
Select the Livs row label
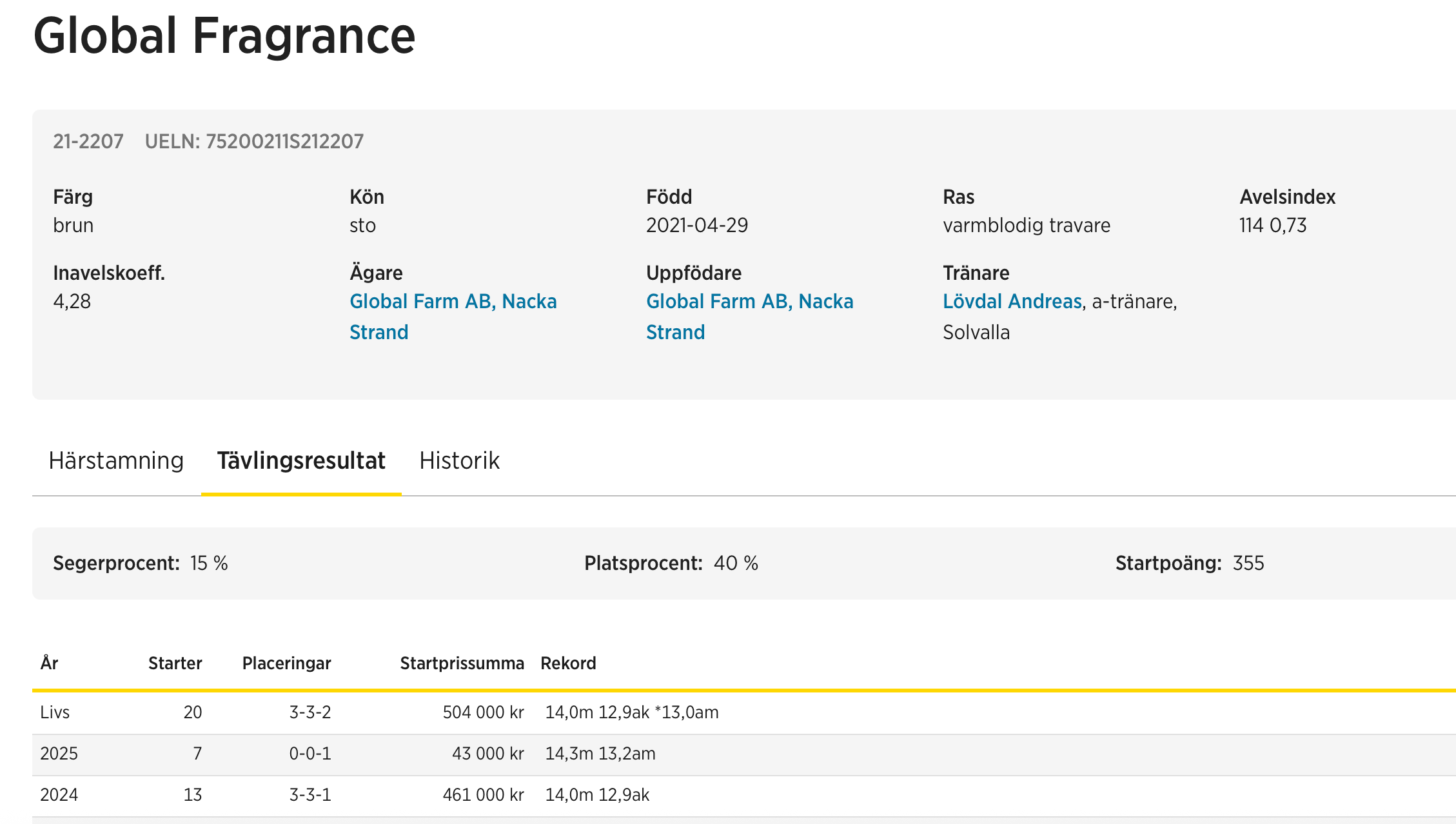55,712
